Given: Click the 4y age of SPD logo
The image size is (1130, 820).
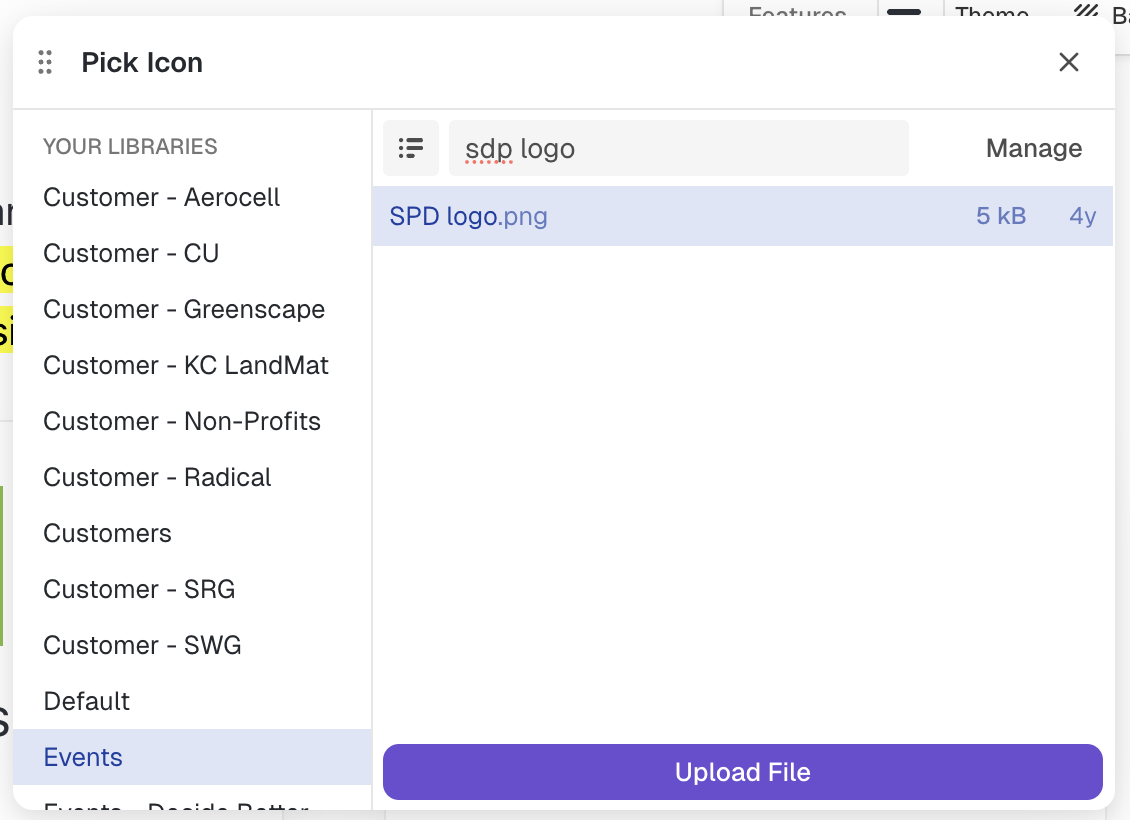Looking at the screenshot, I should point(1082,216).
